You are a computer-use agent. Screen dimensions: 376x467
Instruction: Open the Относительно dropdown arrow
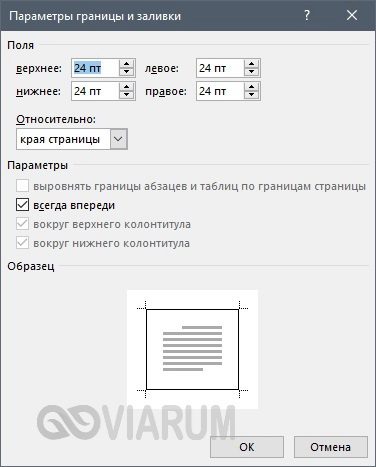[x=118, y=139]
